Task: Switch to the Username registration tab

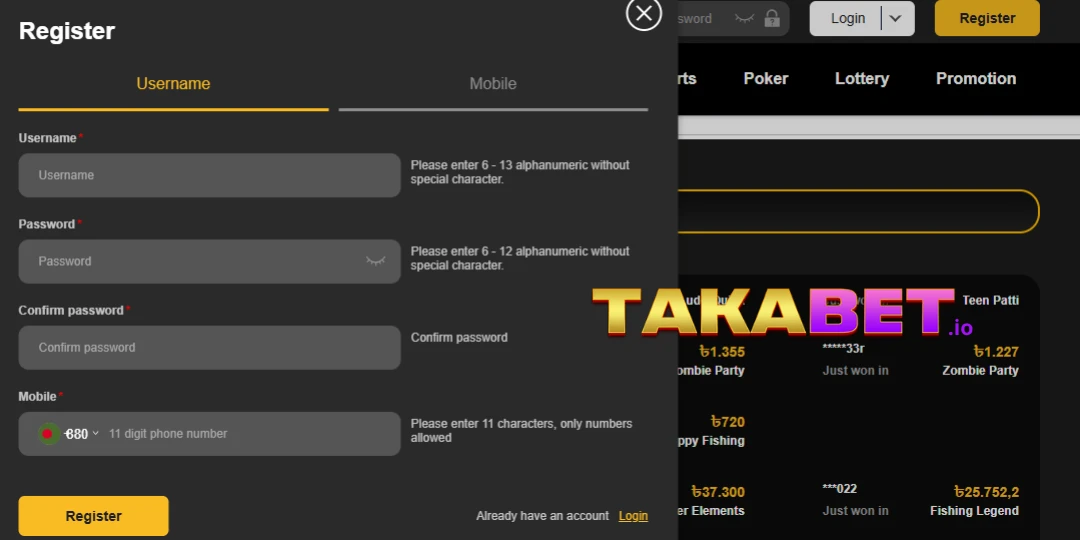Action: pos(173,84)
